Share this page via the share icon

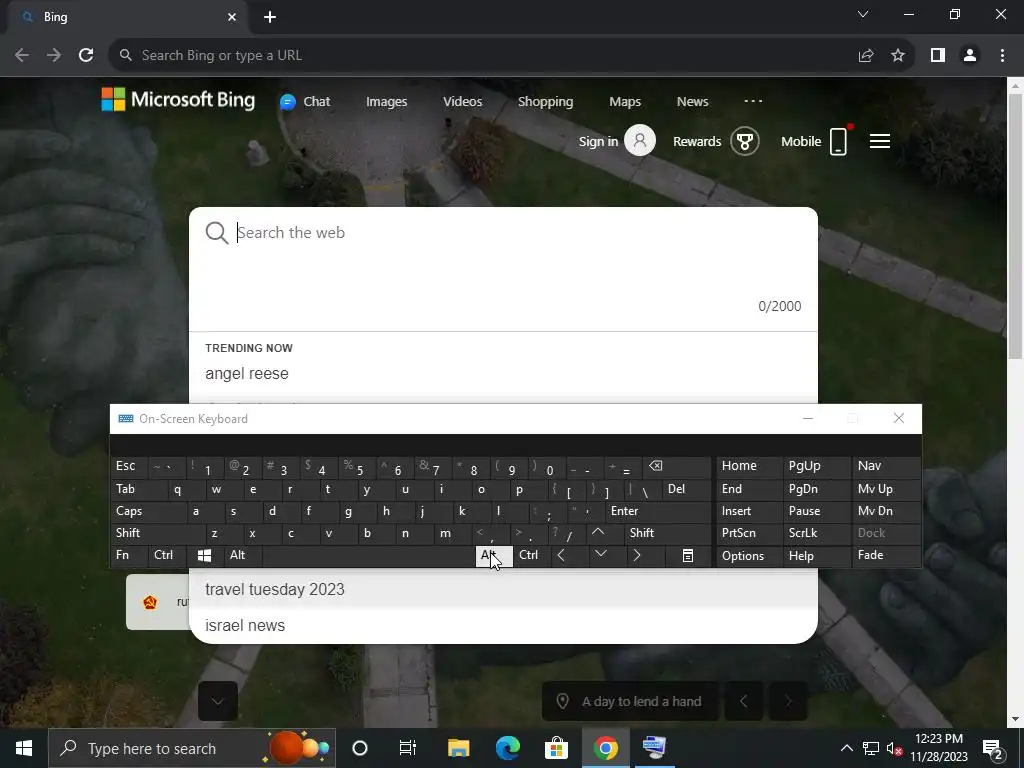click(866, 56)
